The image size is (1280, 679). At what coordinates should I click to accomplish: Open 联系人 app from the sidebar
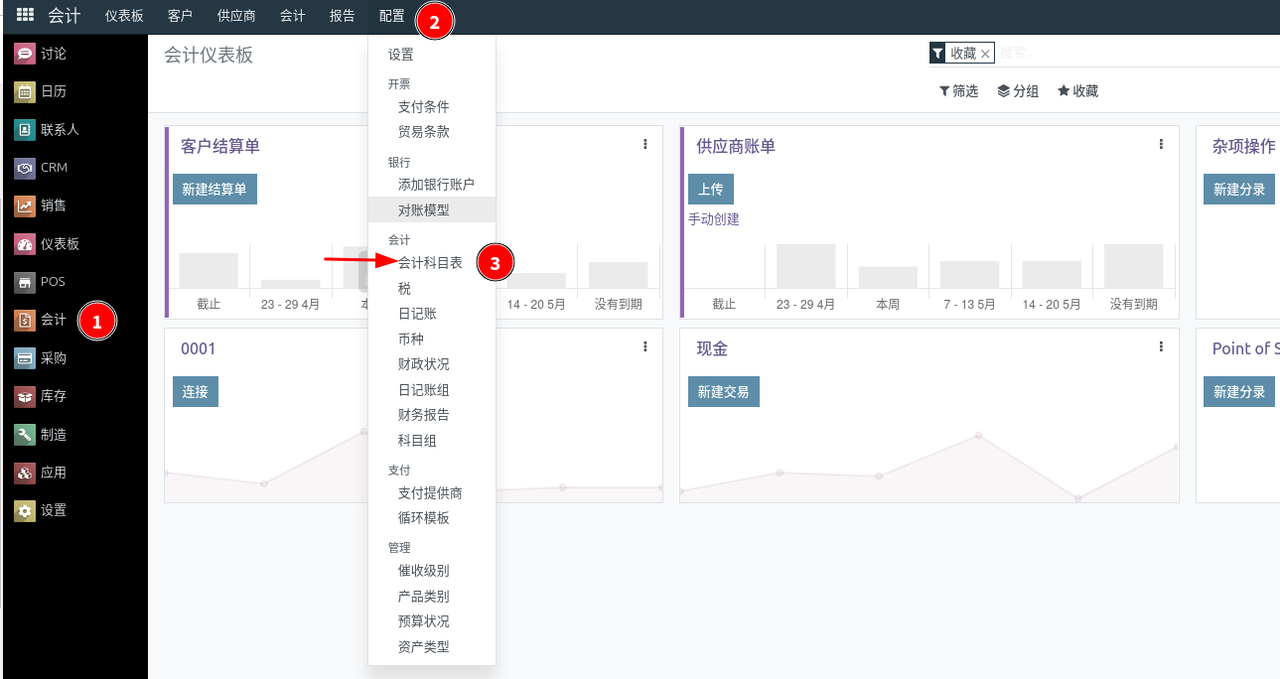point(47,130)
